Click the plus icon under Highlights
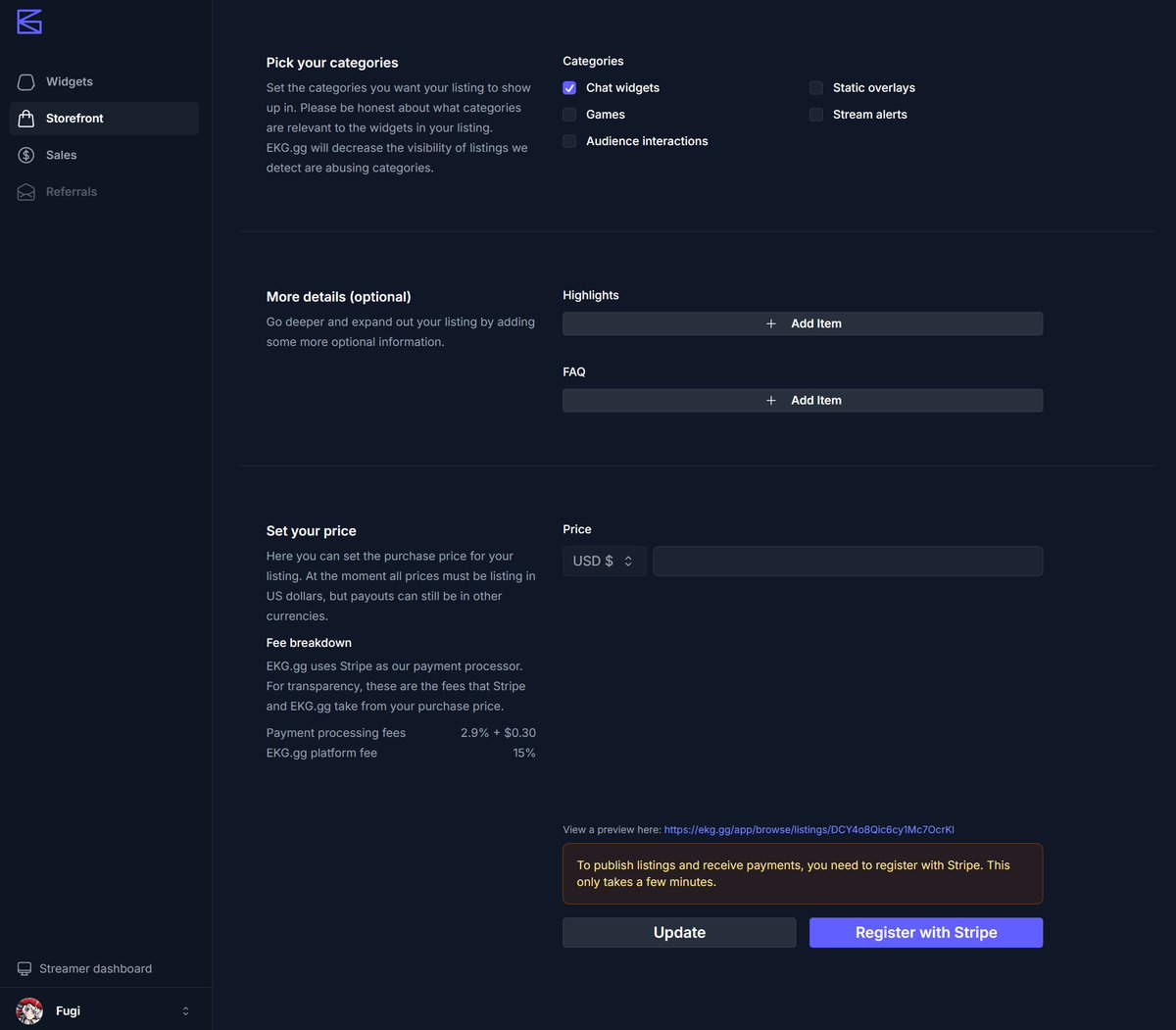Viewport: 1176px width, 1030px height. [771, 323]
